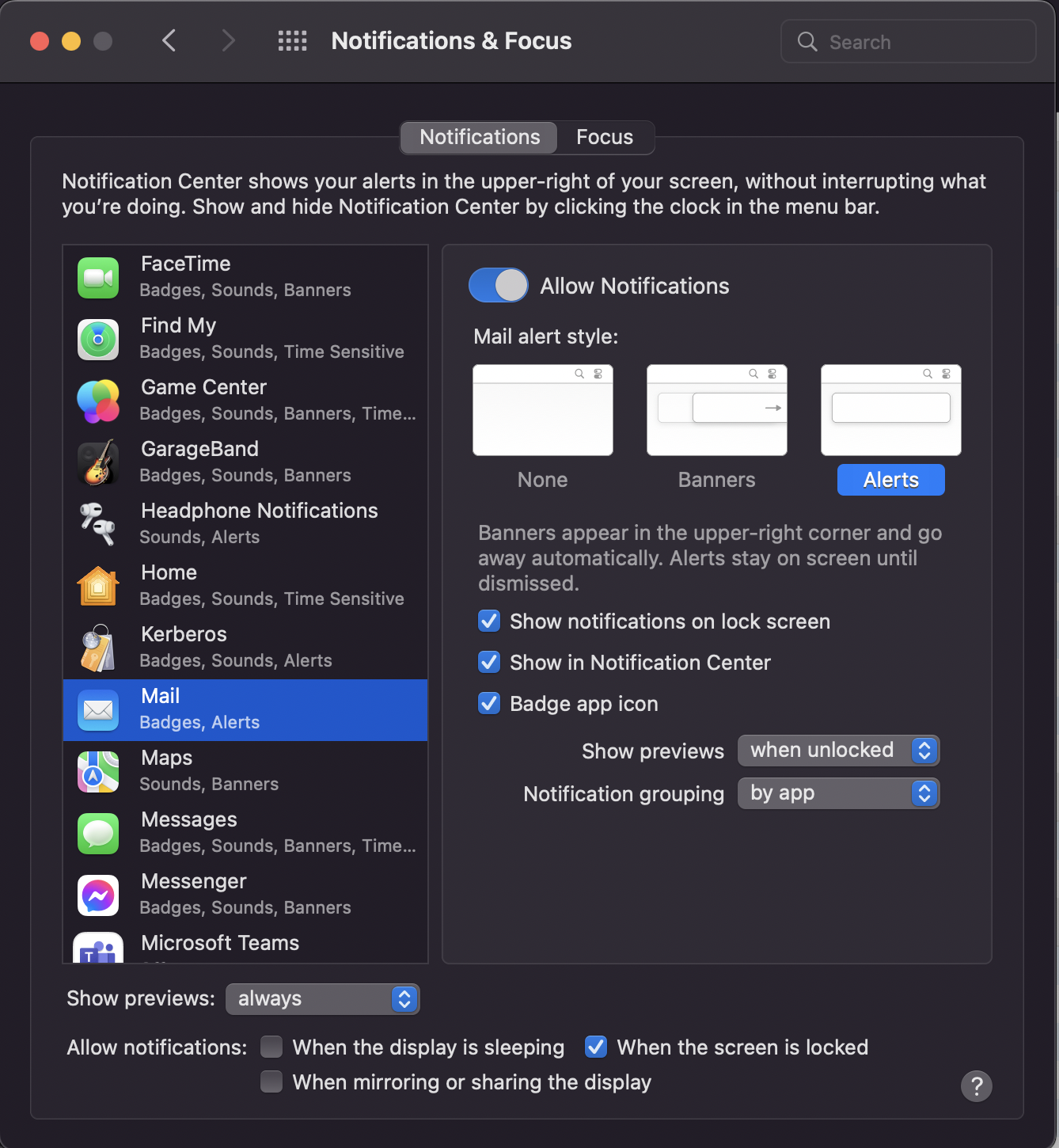Click the Home app house icon

(x=98, y=587)
